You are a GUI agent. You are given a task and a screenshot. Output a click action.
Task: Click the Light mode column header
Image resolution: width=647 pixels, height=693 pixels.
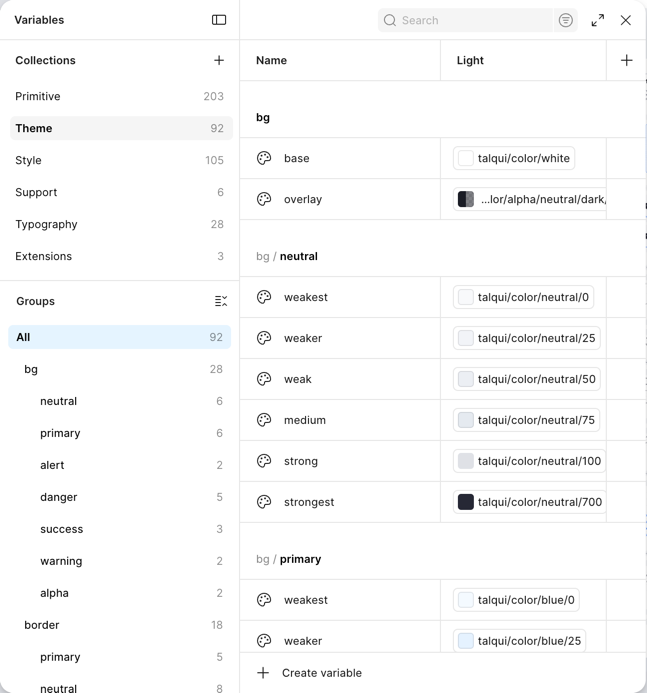[470, 60]
